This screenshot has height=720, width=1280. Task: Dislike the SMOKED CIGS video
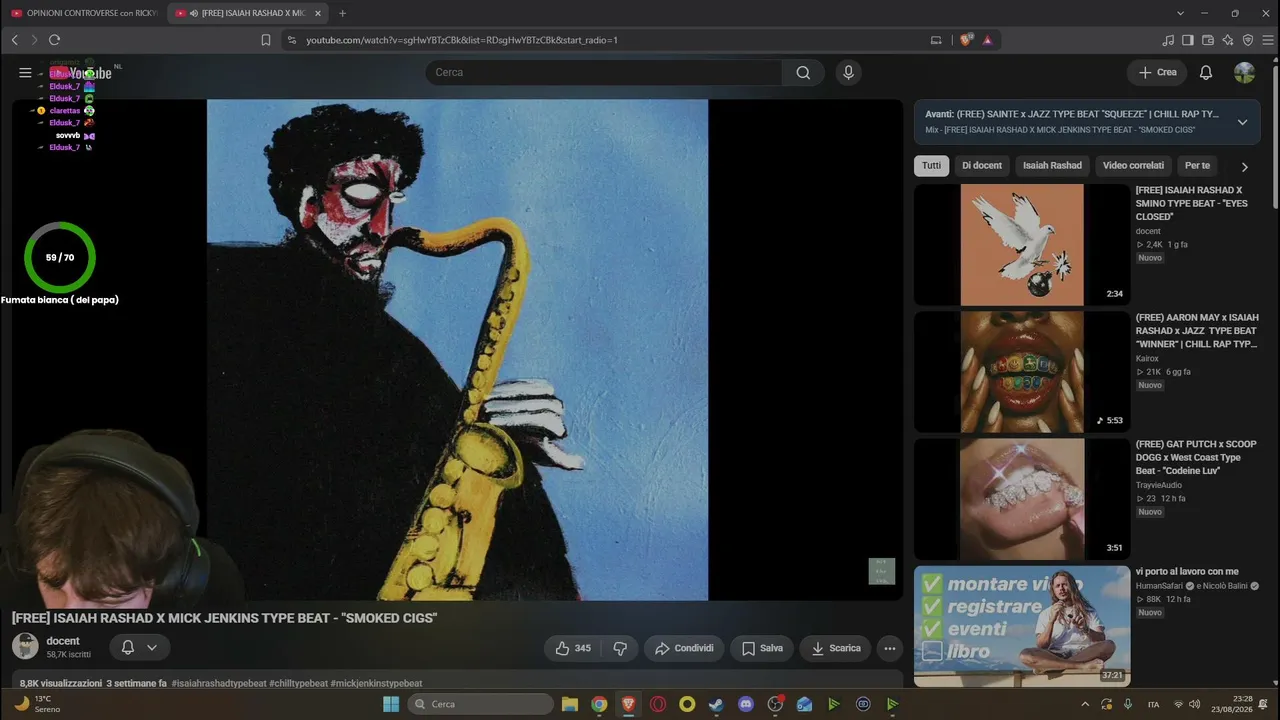(620, 648)
